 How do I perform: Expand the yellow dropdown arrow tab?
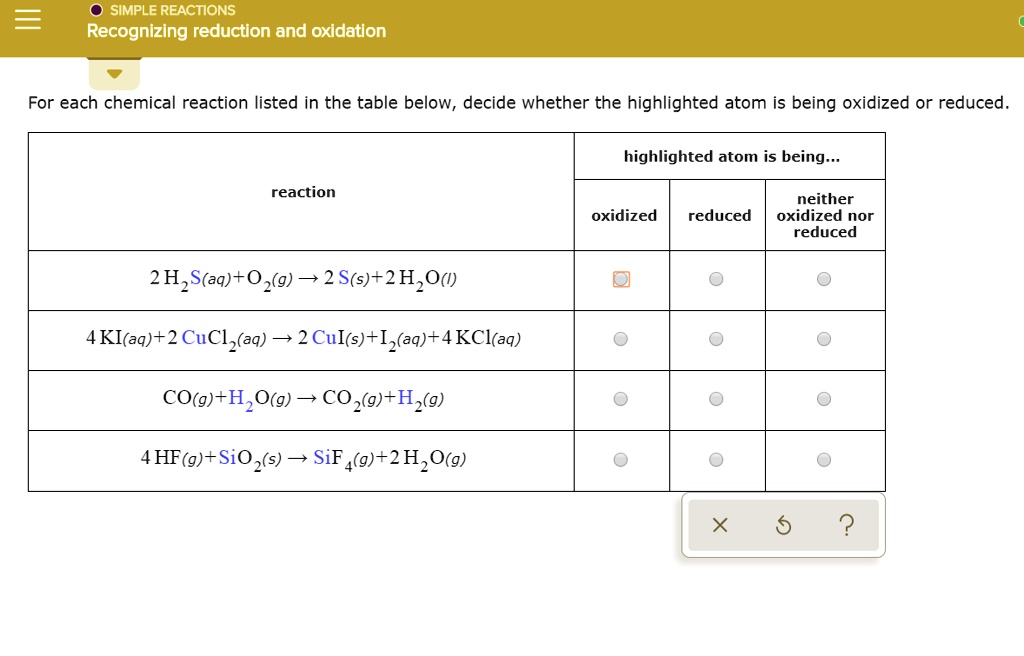pos(114,74)
